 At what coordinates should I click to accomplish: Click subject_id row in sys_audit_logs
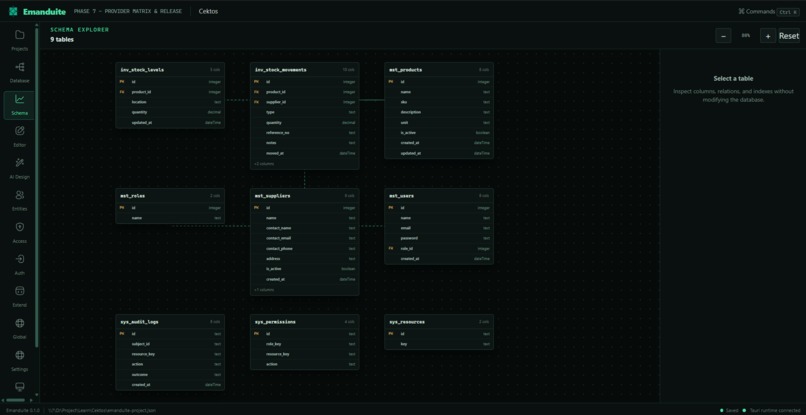[x=170, y=344]
